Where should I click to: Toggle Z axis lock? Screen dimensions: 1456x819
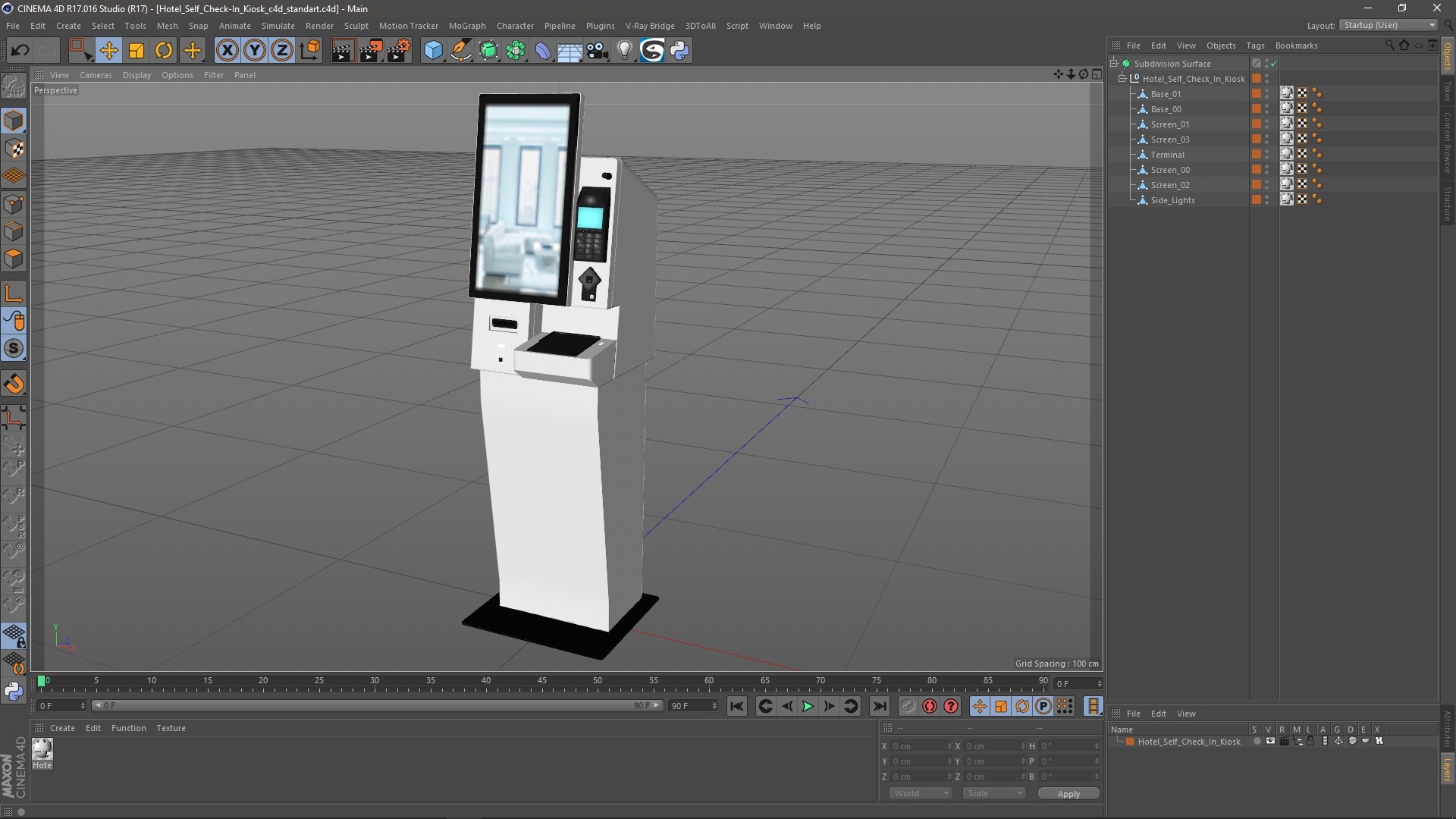282,51
